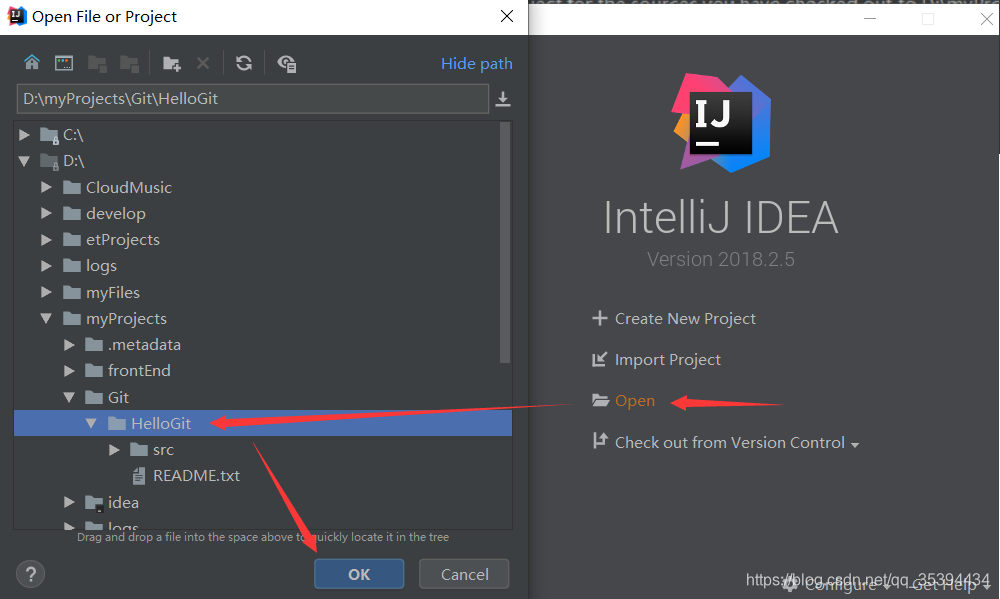Screen dimensions: 1000x599
Task: Open the help question mark button
Action: click(x=30, y=574)
